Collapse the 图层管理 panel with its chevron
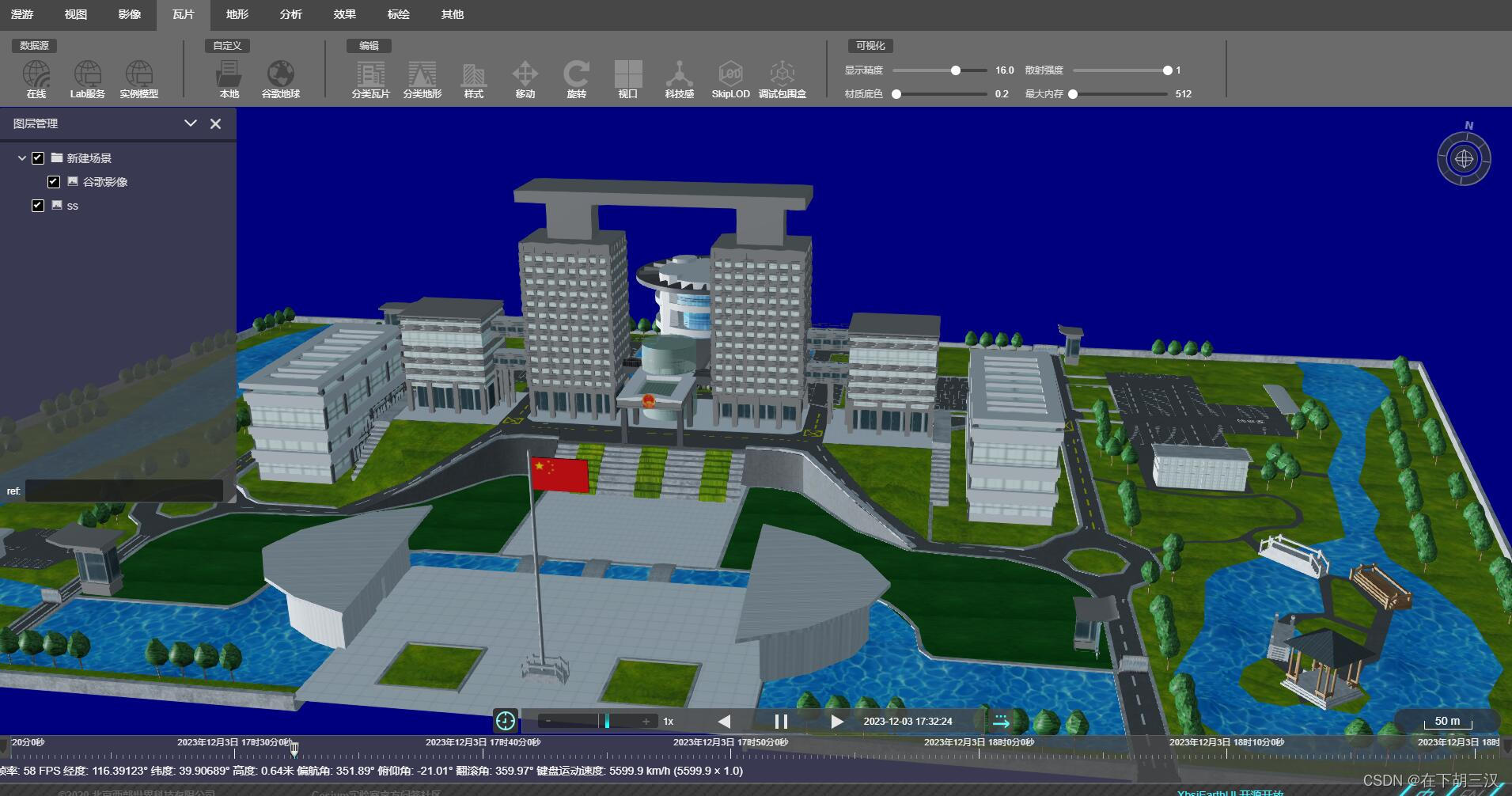The height and width of the screenshot is (796, 1512). pyautogui.click(x=190, y=123)
